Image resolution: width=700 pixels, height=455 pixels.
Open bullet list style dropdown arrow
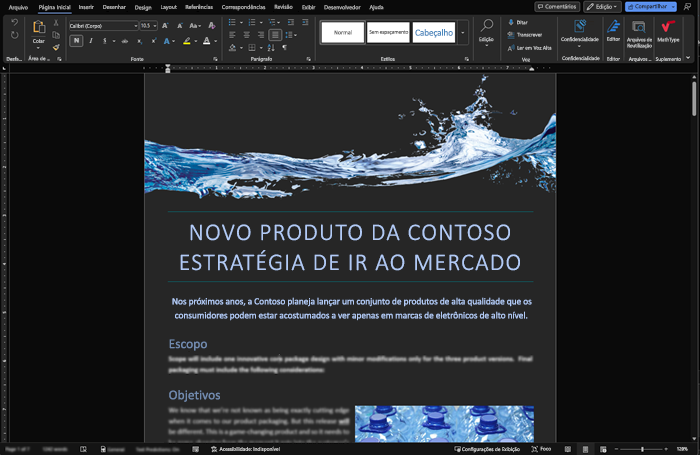tap(241, 22)
